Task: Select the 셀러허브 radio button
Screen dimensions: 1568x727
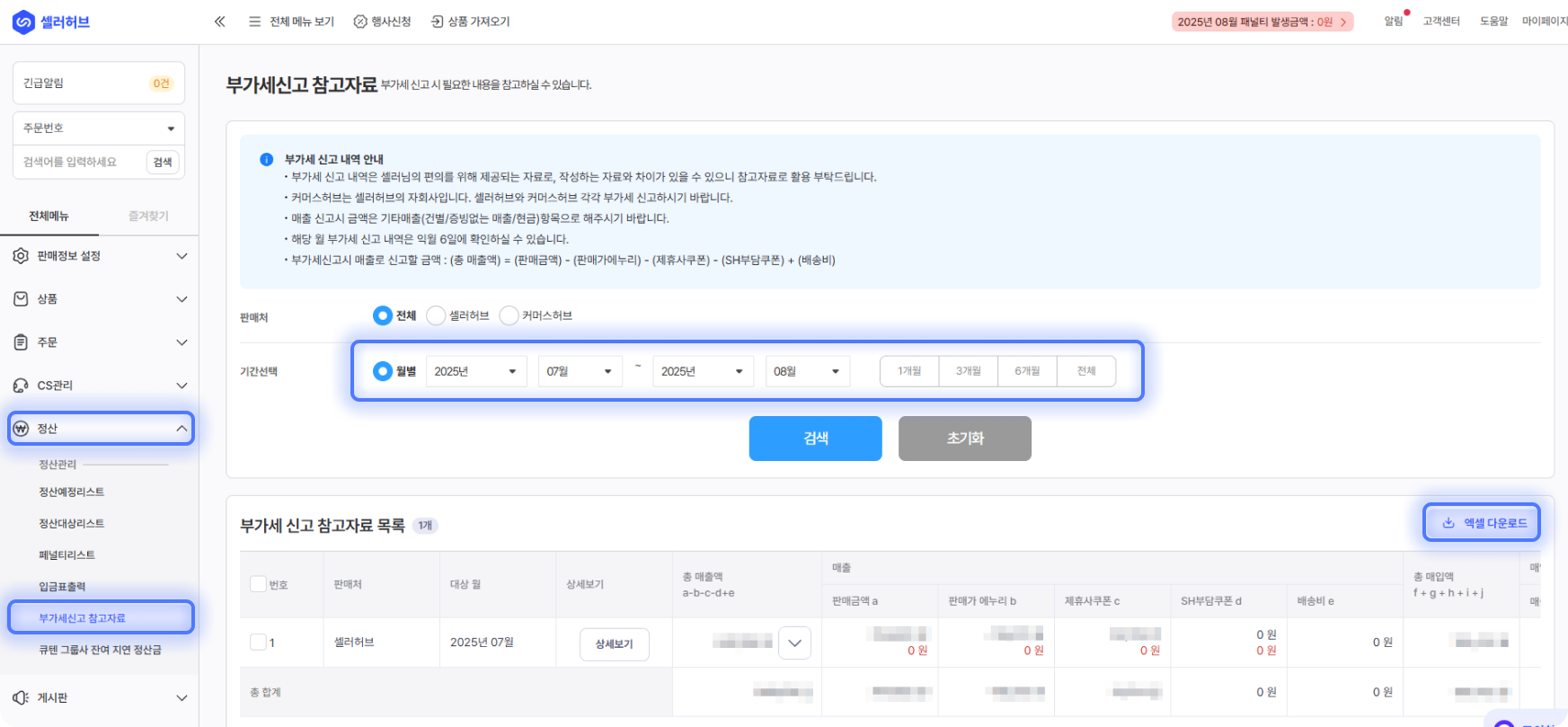Action: coord(436,315)
